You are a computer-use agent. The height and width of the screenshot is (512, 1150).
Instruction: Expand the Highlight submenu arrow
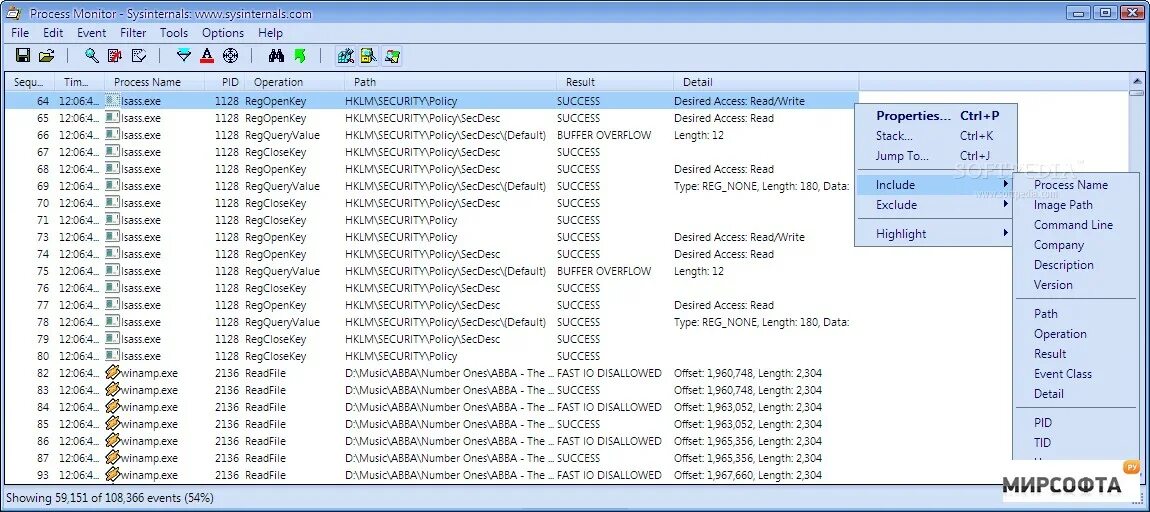tap(1006, 234)
